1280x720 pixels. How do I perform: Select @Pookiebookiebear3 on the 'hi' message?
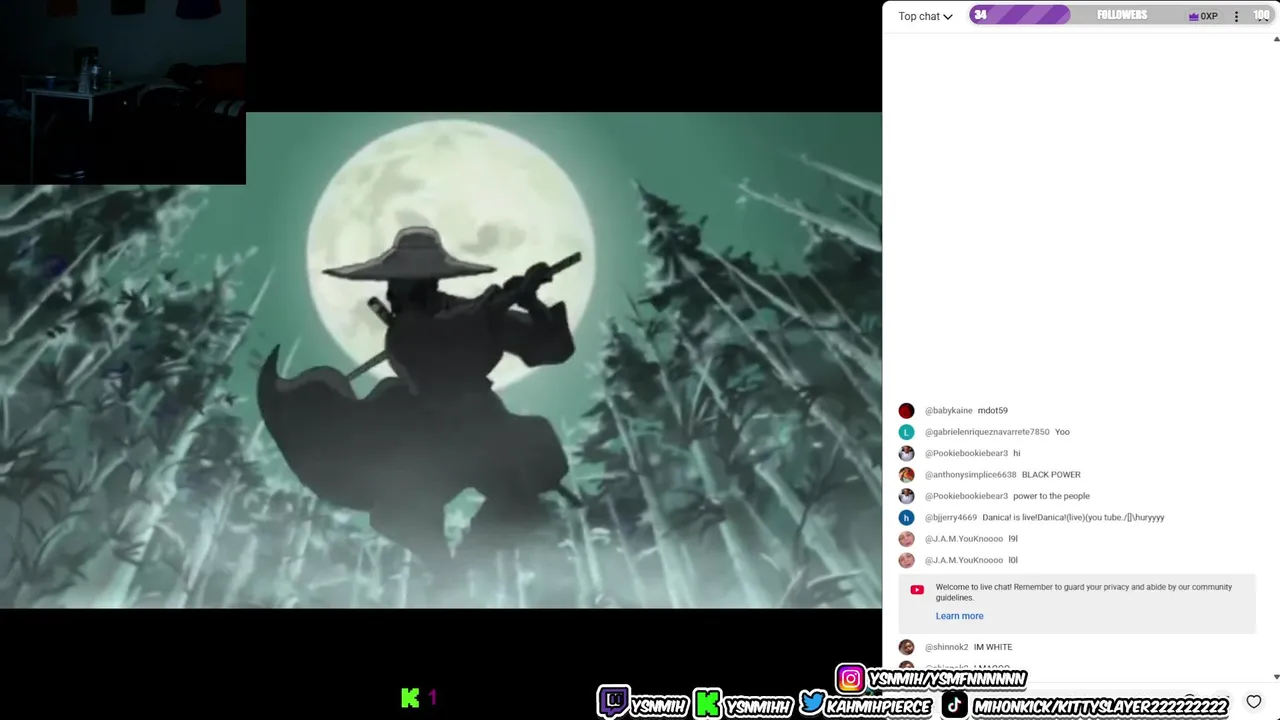coord(966,453)
